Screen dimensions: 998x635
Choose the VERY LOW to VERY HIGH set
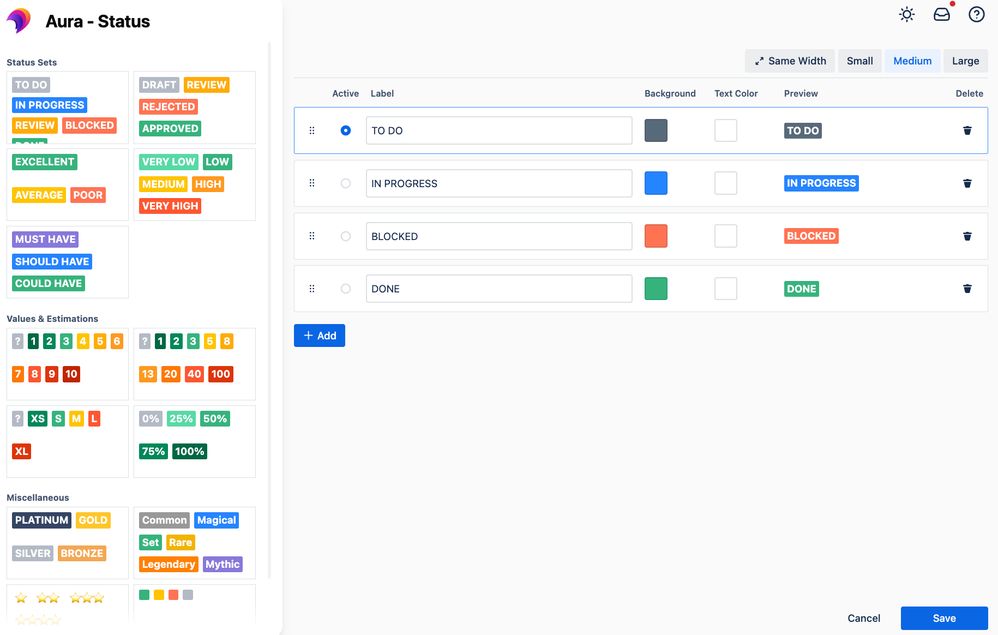[x=195, y=185]
